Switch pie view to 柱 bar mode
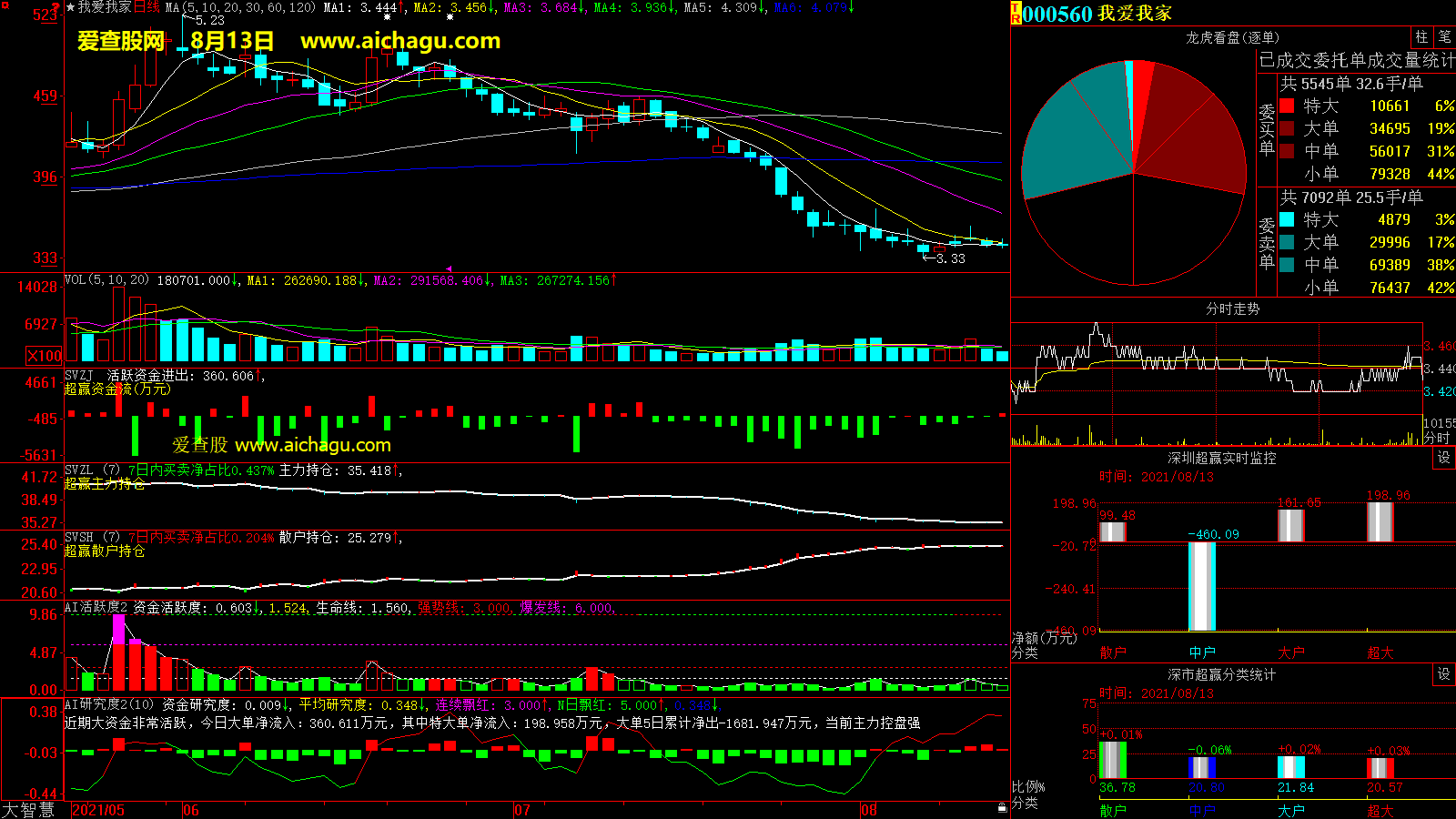 pos(1421,37)
